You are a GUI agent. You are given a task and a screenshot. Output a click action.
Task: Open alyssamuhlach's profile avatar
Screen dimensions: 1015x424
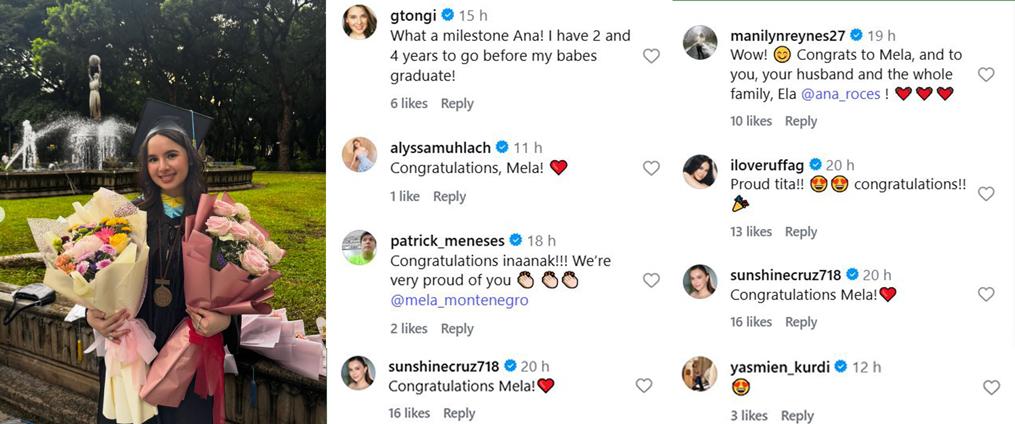pos(359,155)
